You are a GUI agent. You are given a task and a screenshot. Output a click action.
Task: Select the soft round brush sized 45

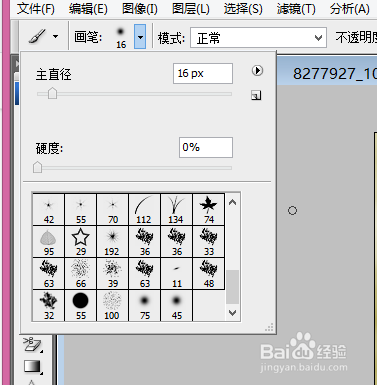[177, 306]
